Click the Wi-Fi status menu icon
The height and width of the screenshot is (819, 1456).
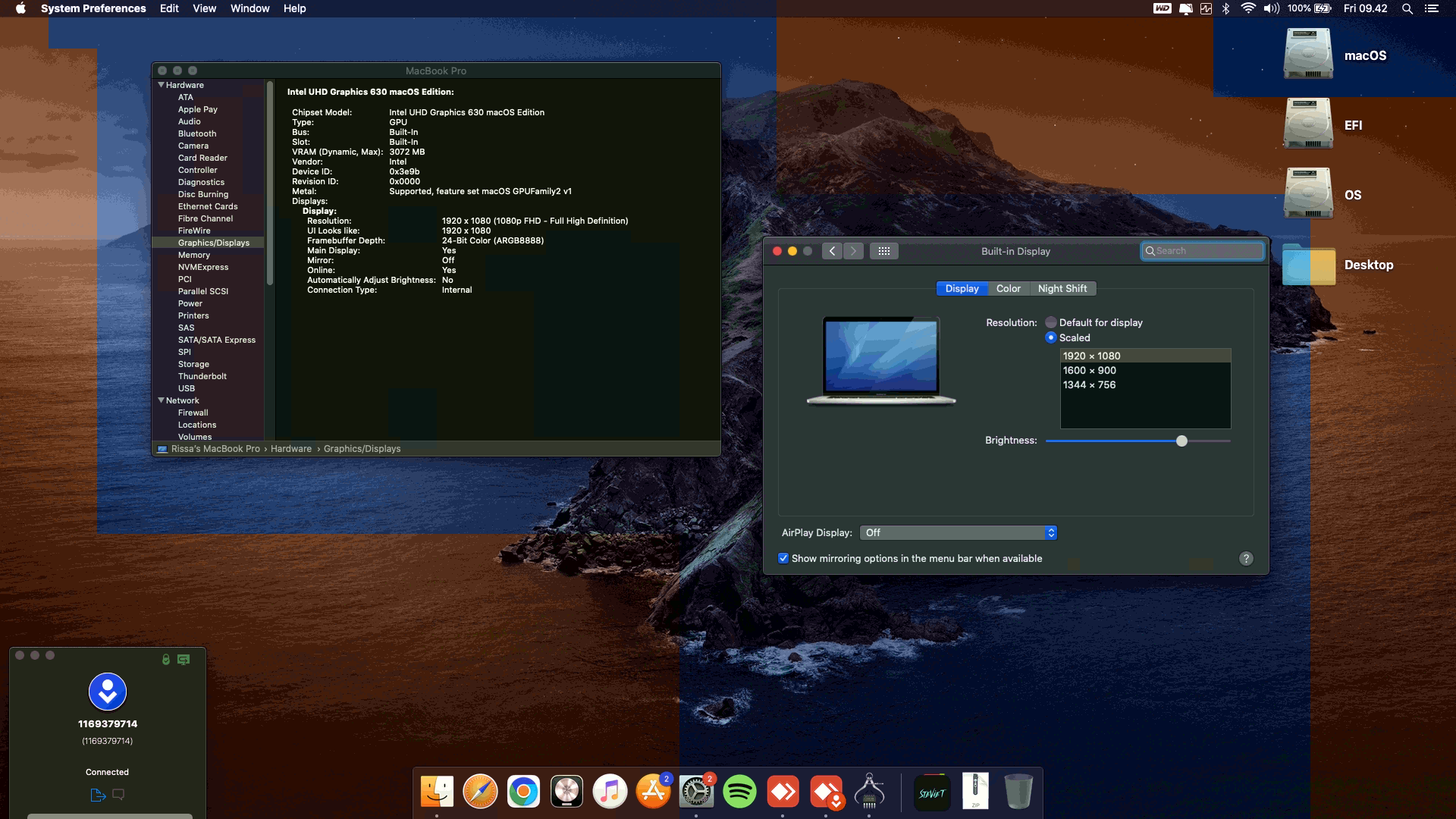[x=1247, y=8]
